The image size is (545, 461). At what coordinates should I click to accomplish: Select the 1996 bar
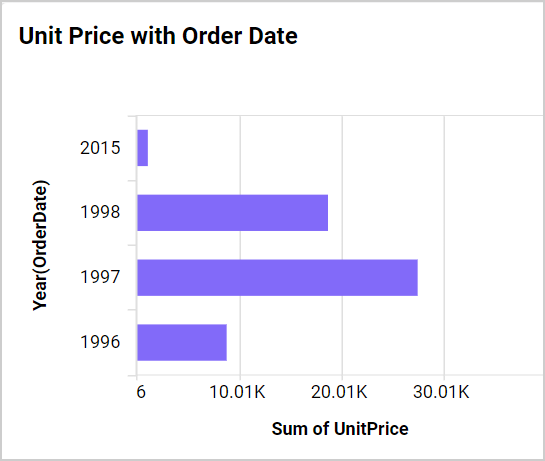coord(182,342)
